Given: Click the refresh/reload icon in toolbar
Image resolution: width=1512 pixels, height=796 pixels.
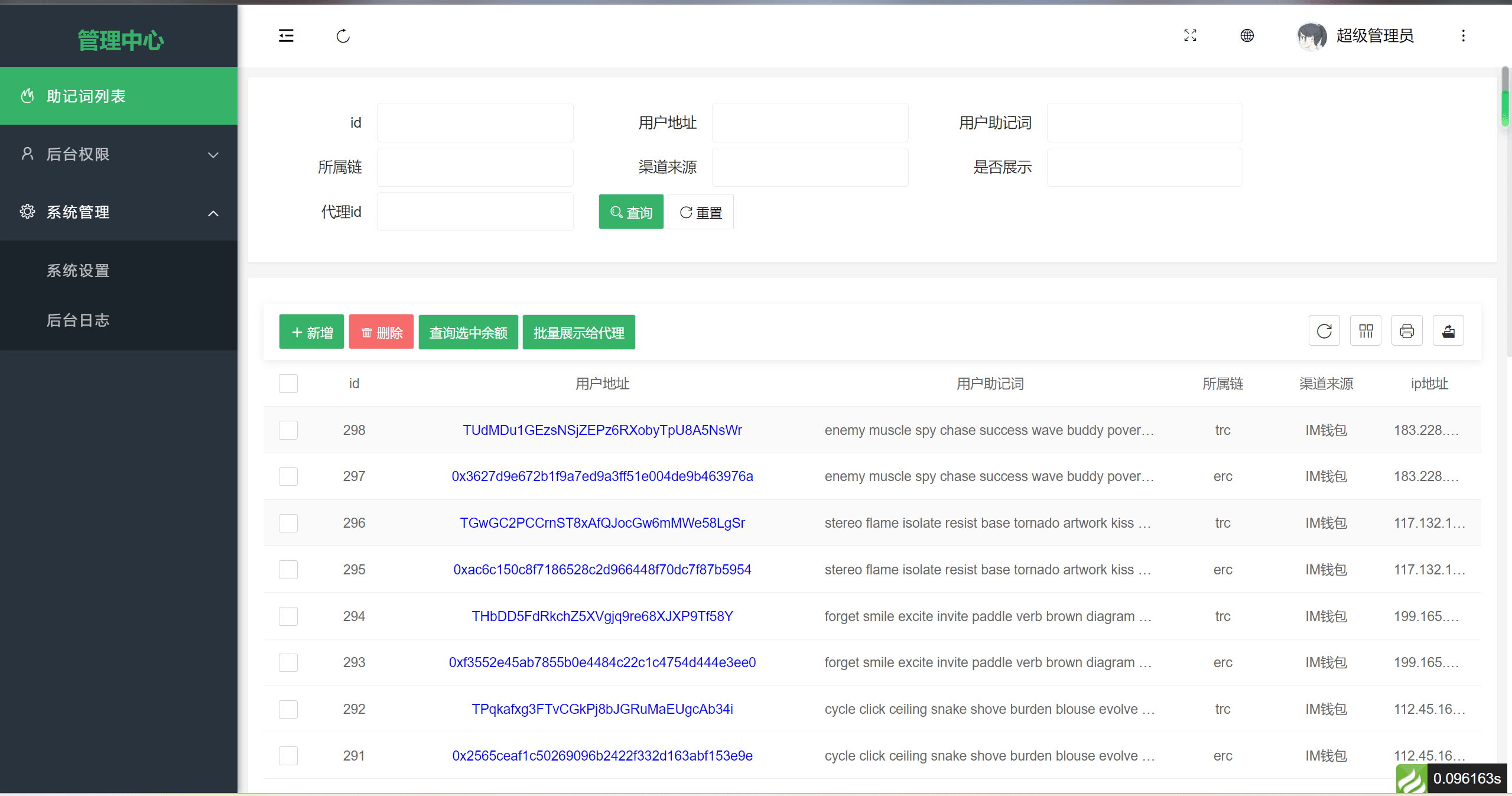Looking at the screenshot, I should point(1323,332).
